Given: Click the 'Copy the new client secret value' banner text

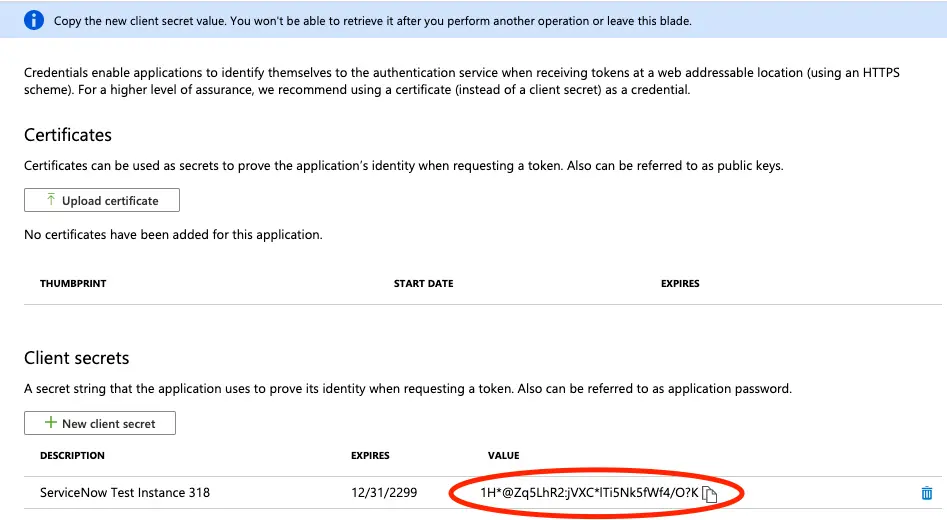Looking at the screenshot, I should coord(372,20).
